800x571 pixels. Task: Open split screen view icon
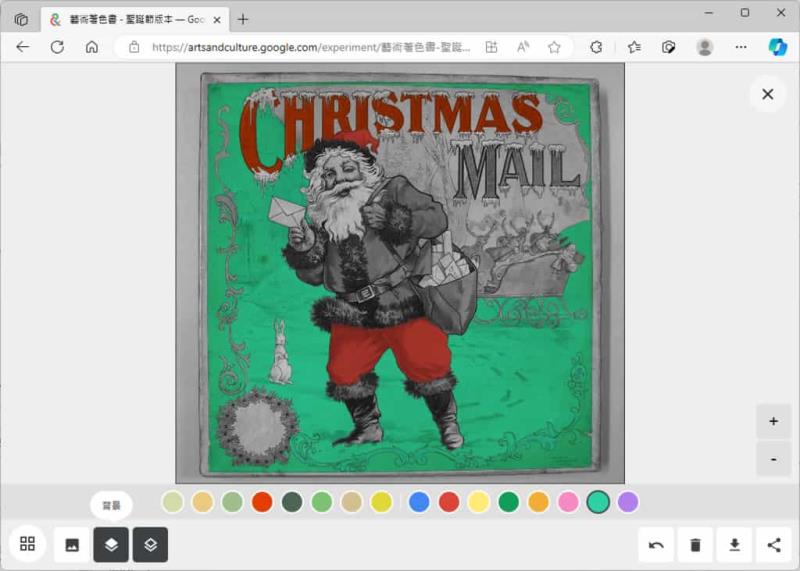(491, 47)
